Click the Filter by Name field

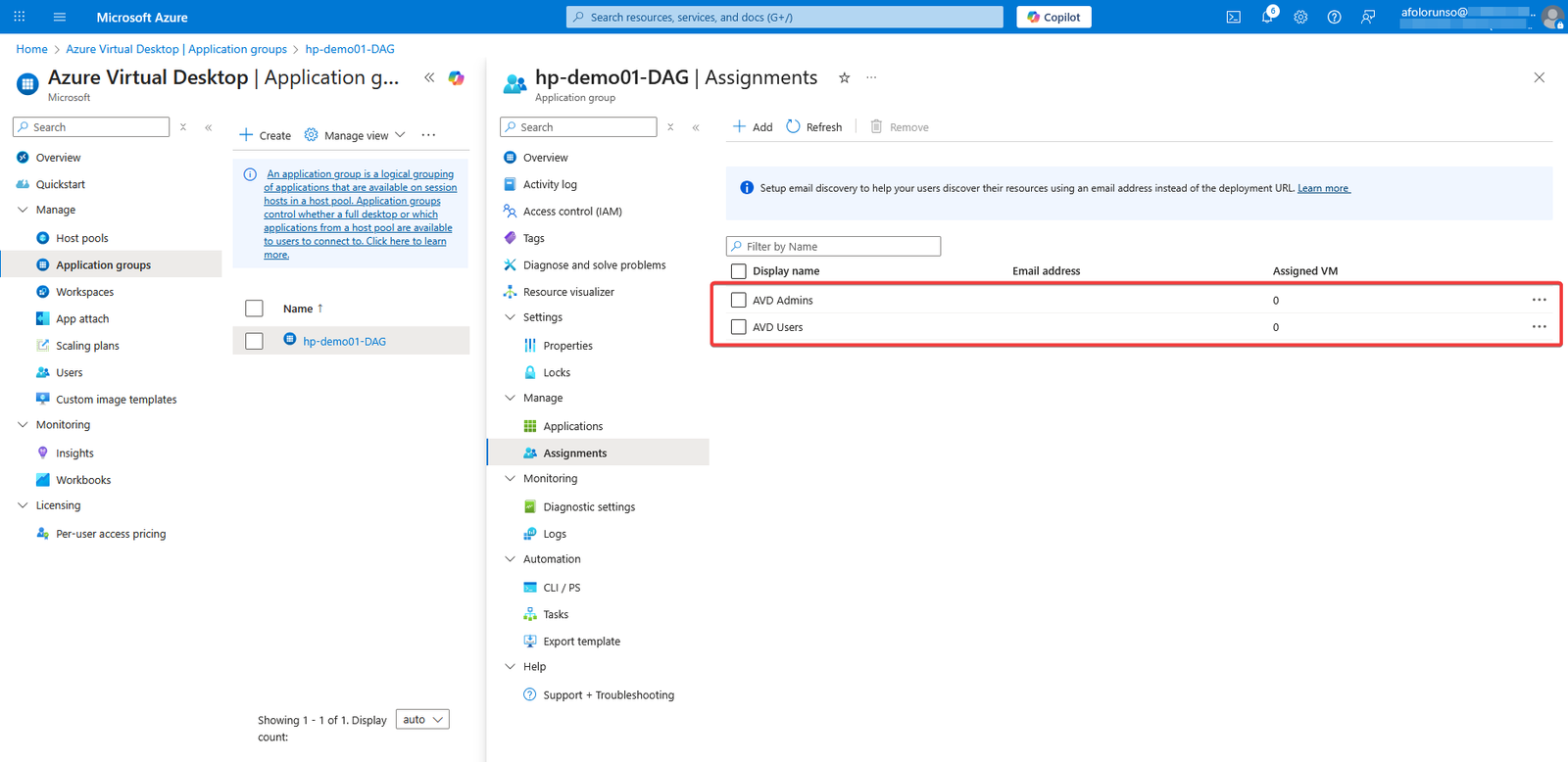pyautogui.click(x=833, y=246)
